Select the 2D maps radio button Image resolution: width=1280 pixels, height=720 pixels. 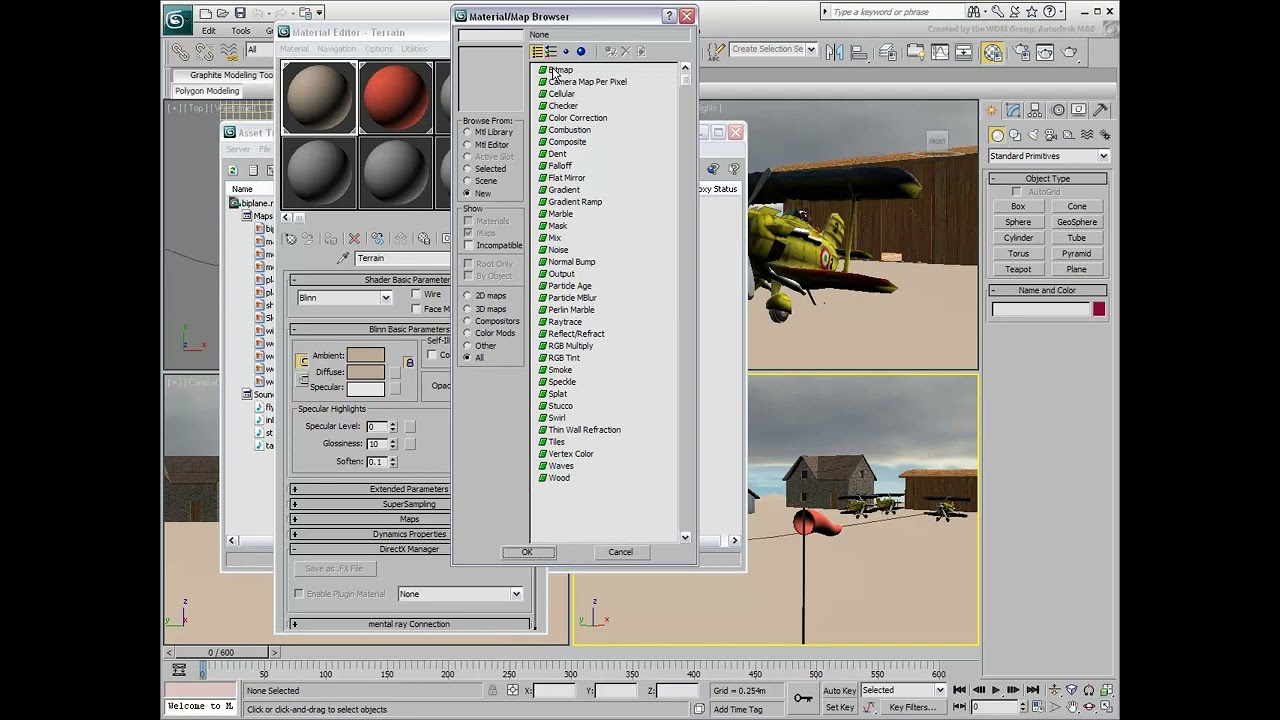click(467, 296)
